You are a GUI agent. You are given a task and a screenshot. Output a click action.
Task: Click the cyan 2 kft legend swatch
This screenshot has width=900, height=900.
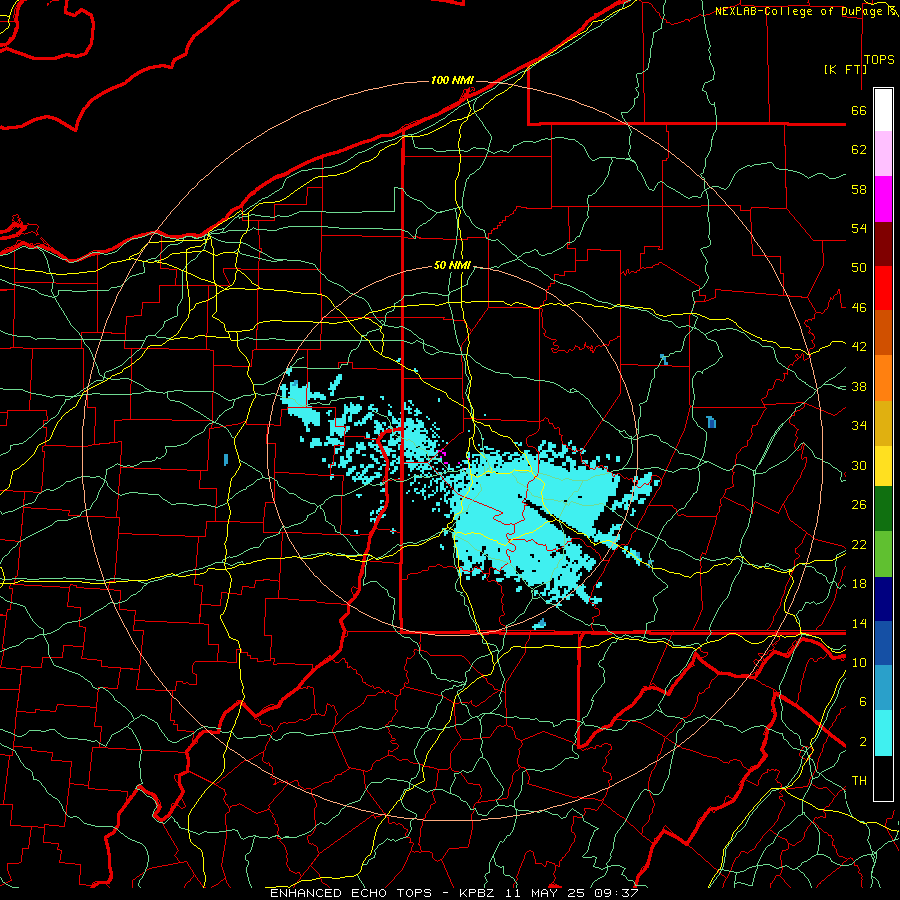coord(883,733)
